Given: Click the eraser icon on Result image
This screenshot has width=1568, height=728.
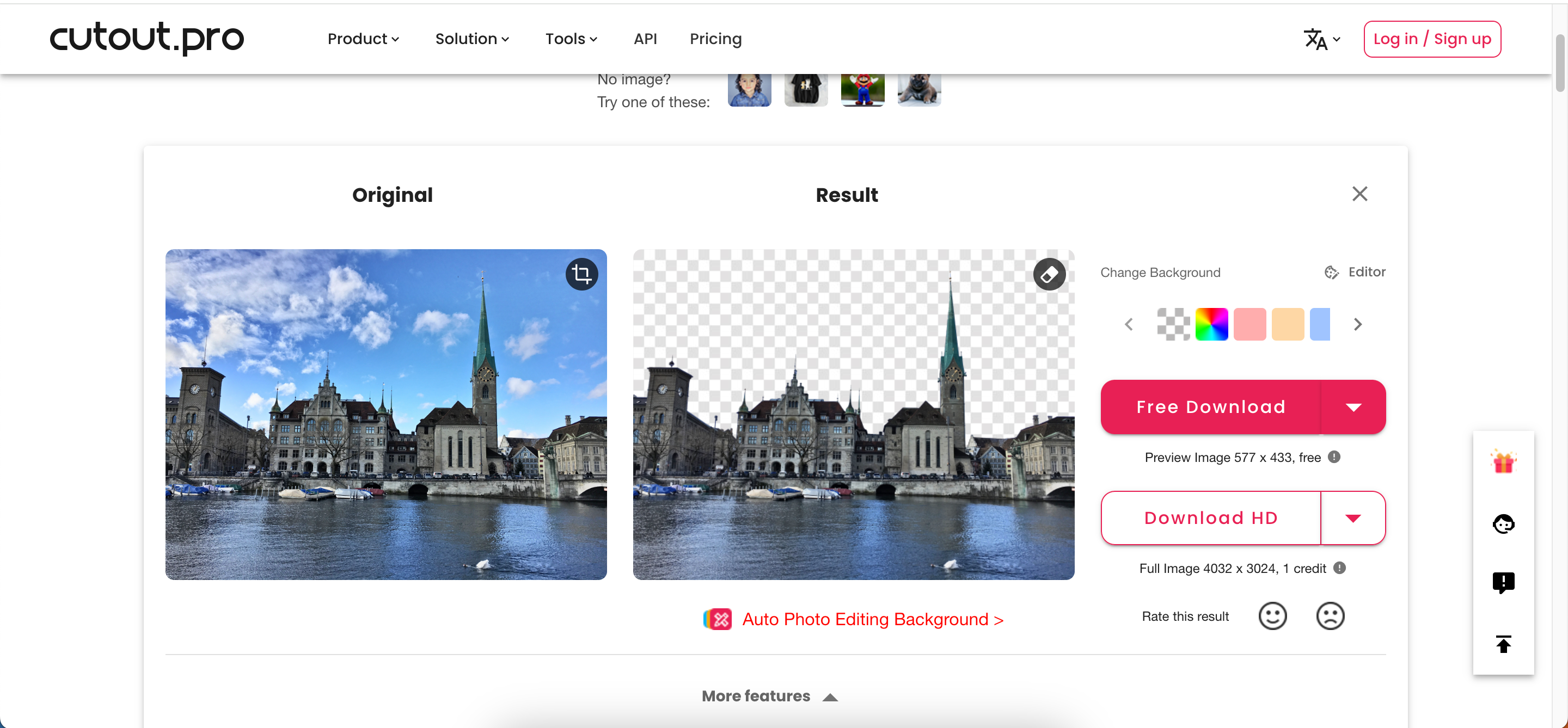Looking at the screenshot, I should [x=1049, y=274].
